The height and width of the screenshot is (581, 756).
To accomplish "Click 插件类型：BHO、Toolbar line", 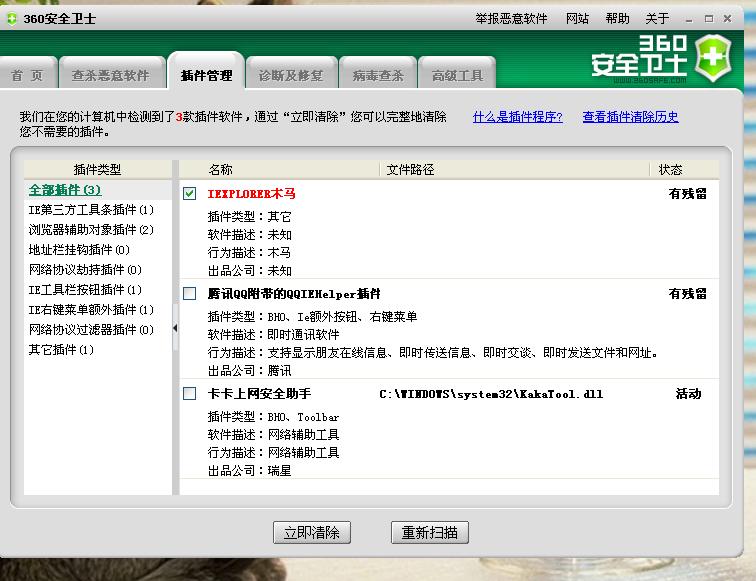I will tap(273, 417).
